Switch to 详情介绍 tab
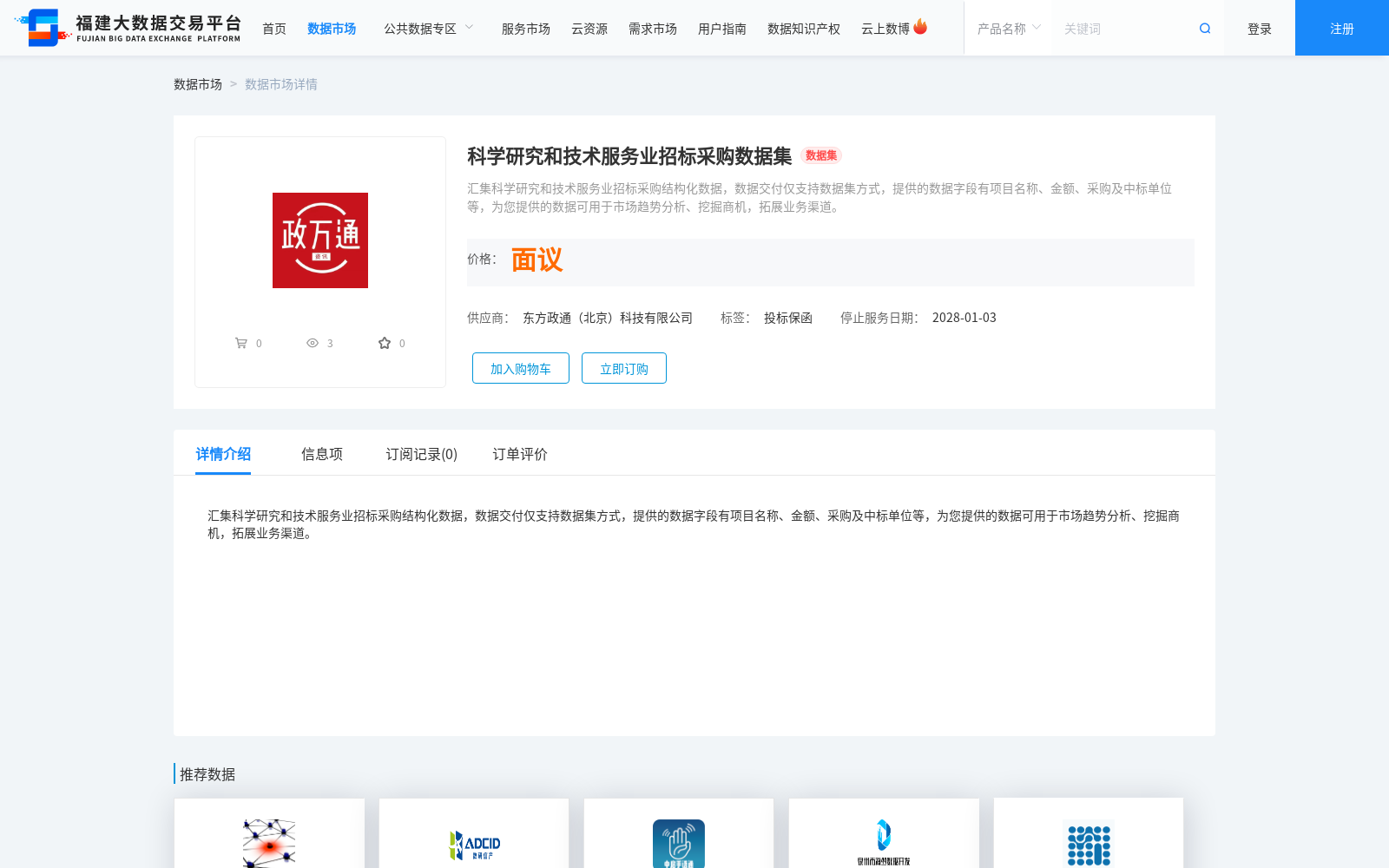Viewport: 1389px width, 868px height. pyautogui.click(x=223, y=454)
